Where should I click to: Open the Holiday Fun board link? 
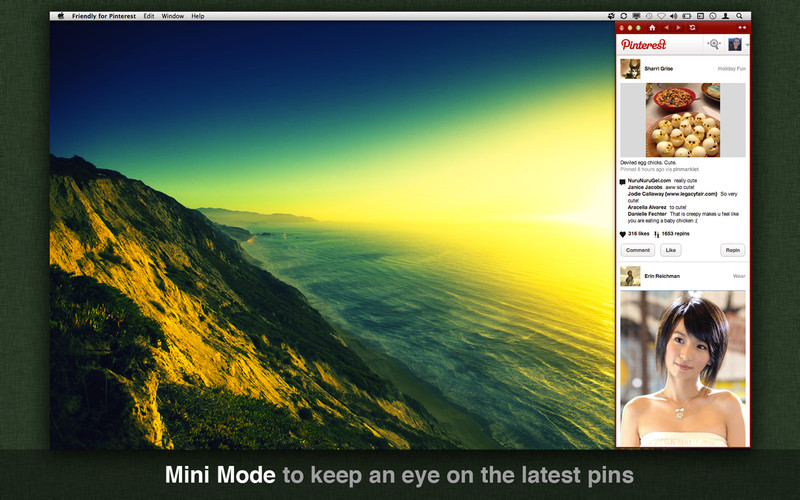[731, 69]
